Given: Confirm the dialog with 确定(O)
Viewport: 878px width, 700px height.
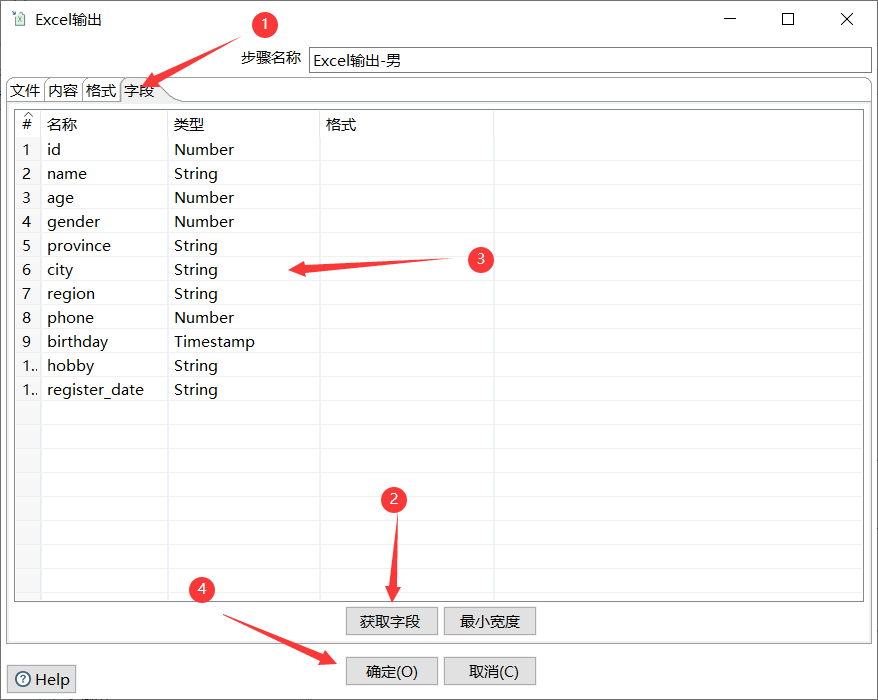Looking at the screenshot, I should point(391,671).
